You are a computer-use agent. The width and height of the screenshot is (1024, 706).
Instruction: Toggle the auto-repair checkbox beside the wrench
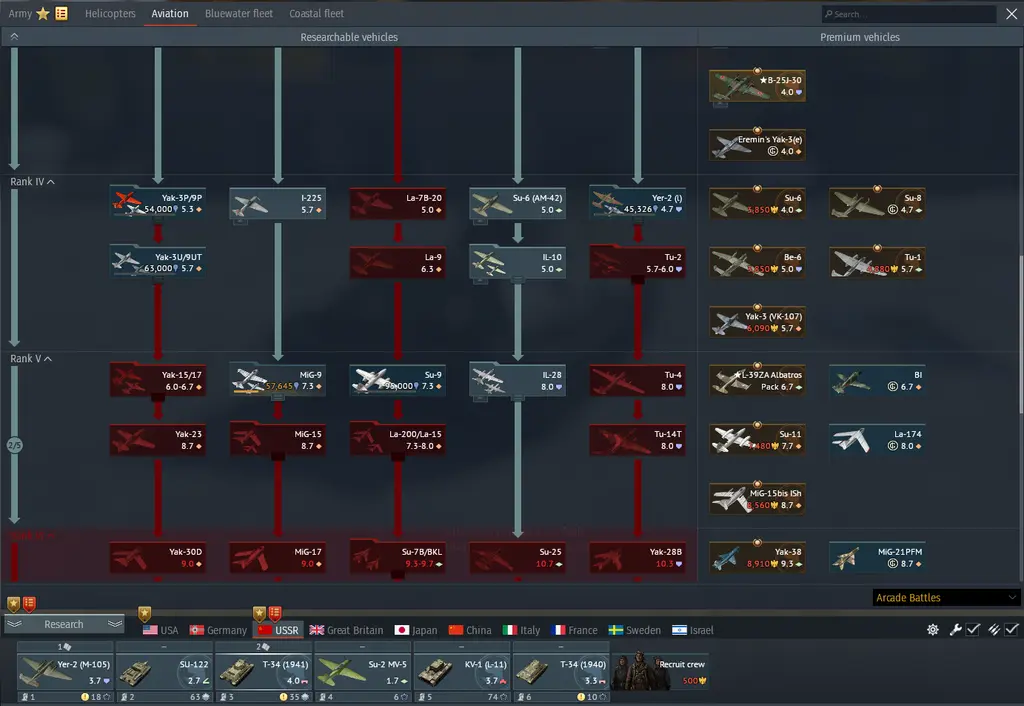click(x=973, y=630)
